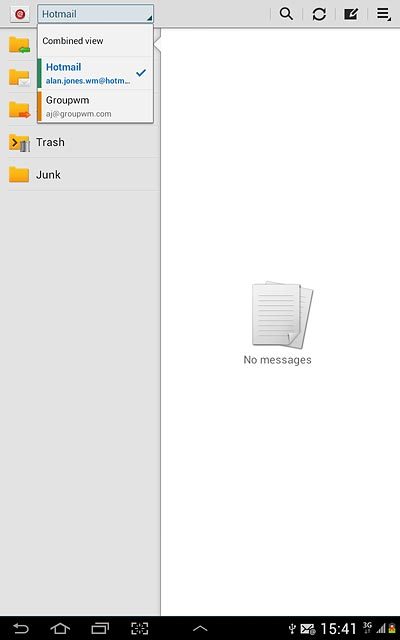Tap the Android back button
400x640 pixels.
[x=21, y=628]
